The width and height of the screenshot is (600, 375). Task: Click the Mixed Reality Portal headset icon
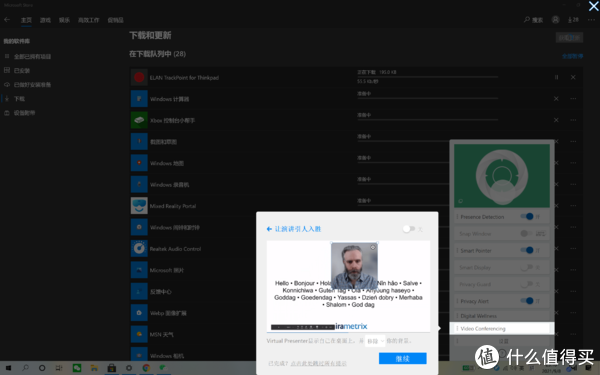[139, 206]
